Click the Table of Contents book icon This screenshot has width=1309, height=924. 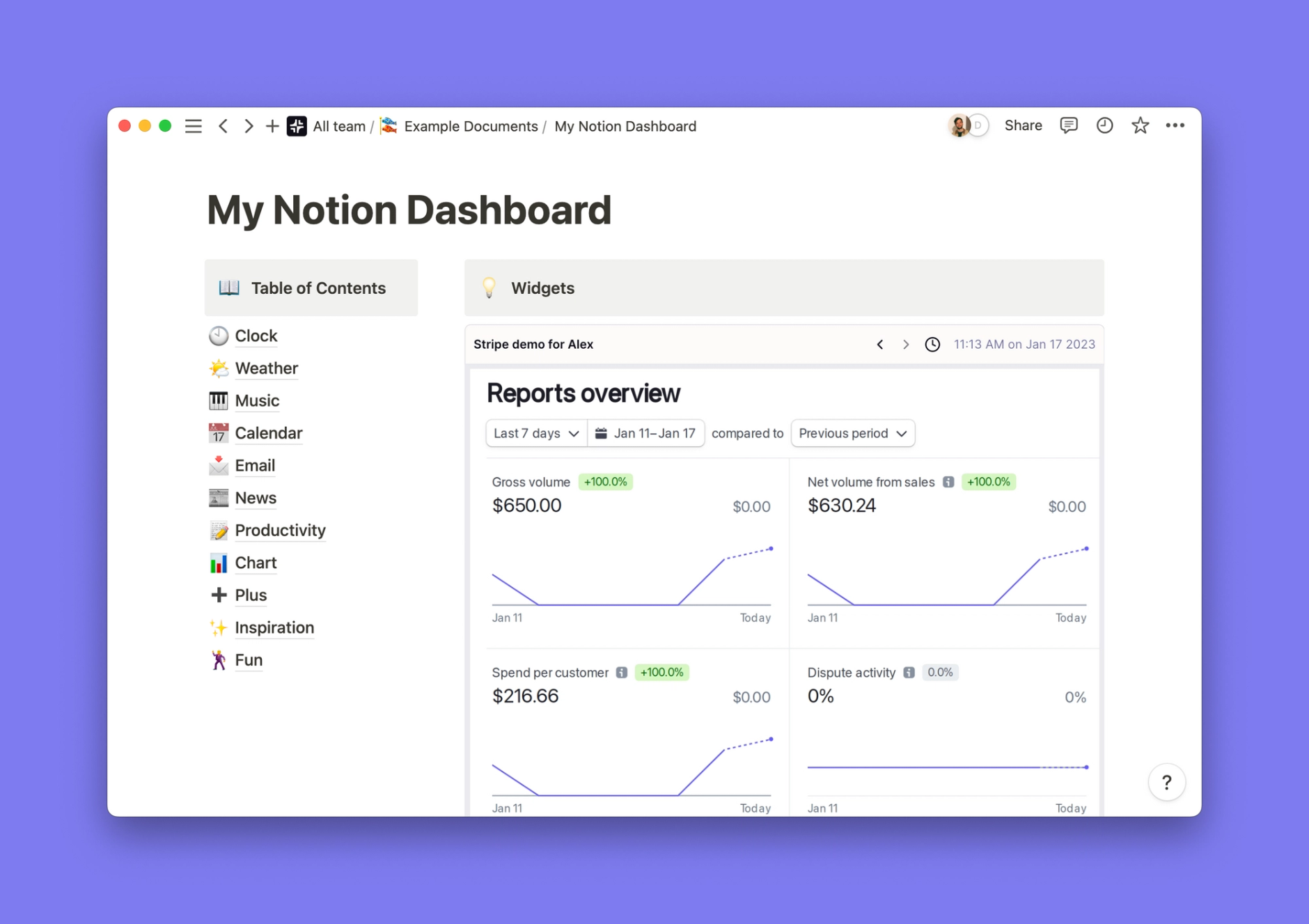[x=229, y=288]
